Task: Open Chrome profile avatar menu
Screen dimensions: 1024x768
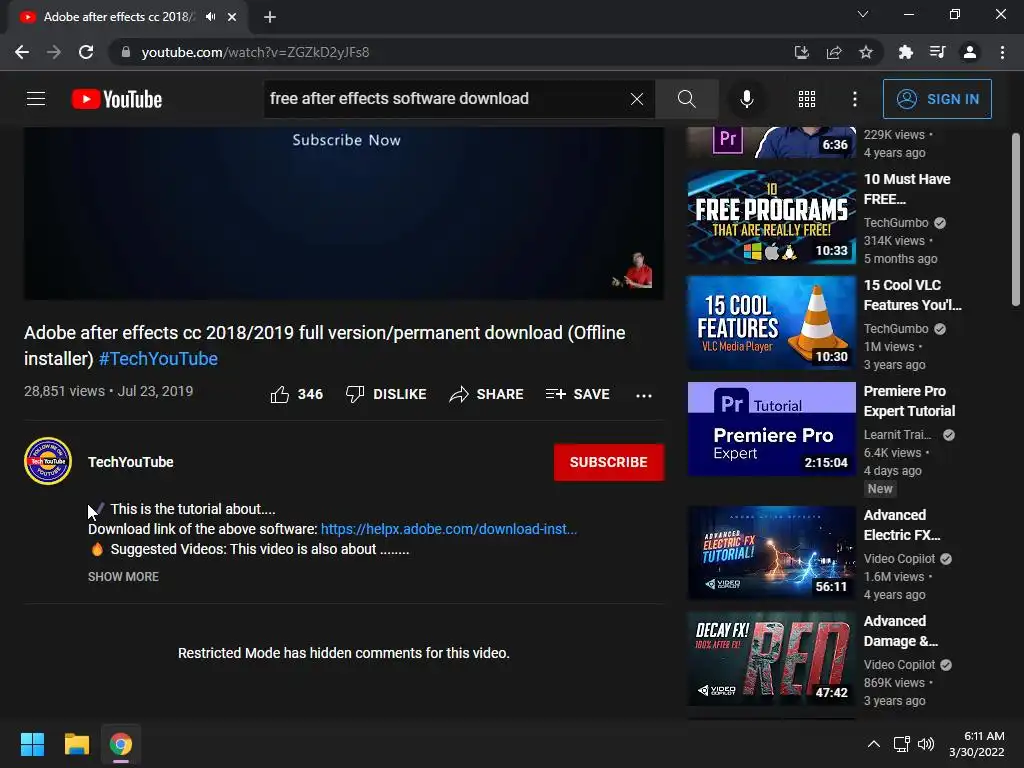Action: (x=970, y=52)
